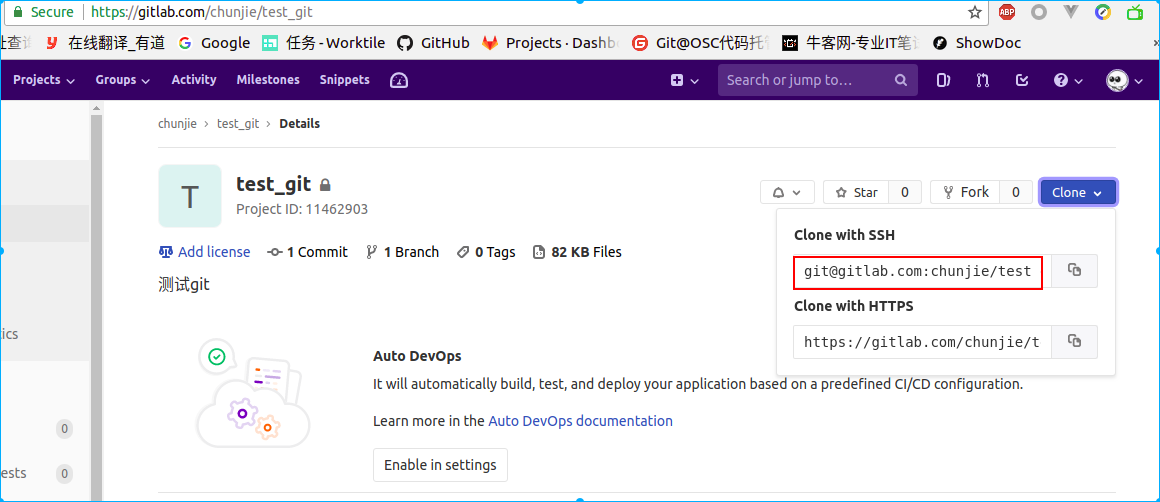Screen dimensions: 1160x502
Task: Click the Add license link
Action: point(204,252)
